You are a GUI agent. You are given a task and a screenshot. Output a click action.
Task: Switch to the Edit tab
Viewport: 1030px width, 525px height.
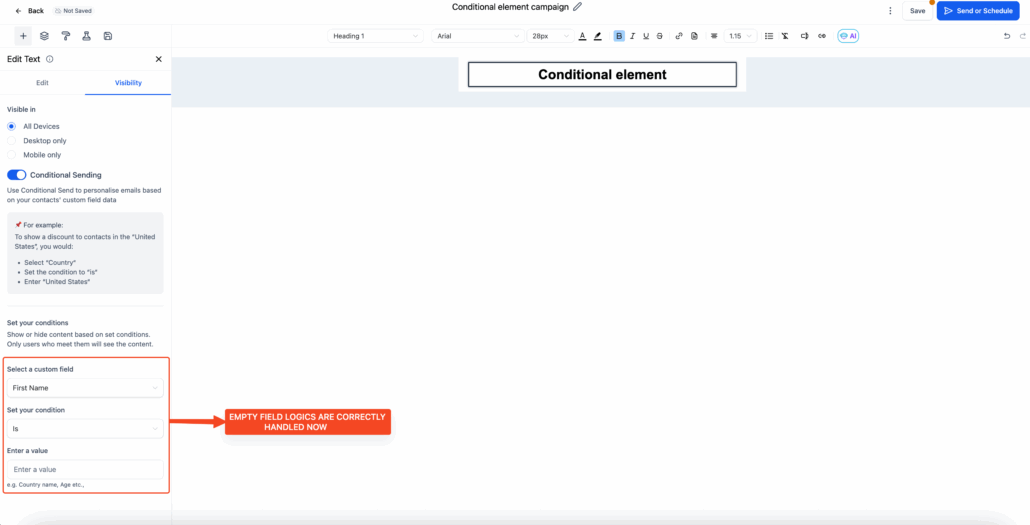(42, 83)
